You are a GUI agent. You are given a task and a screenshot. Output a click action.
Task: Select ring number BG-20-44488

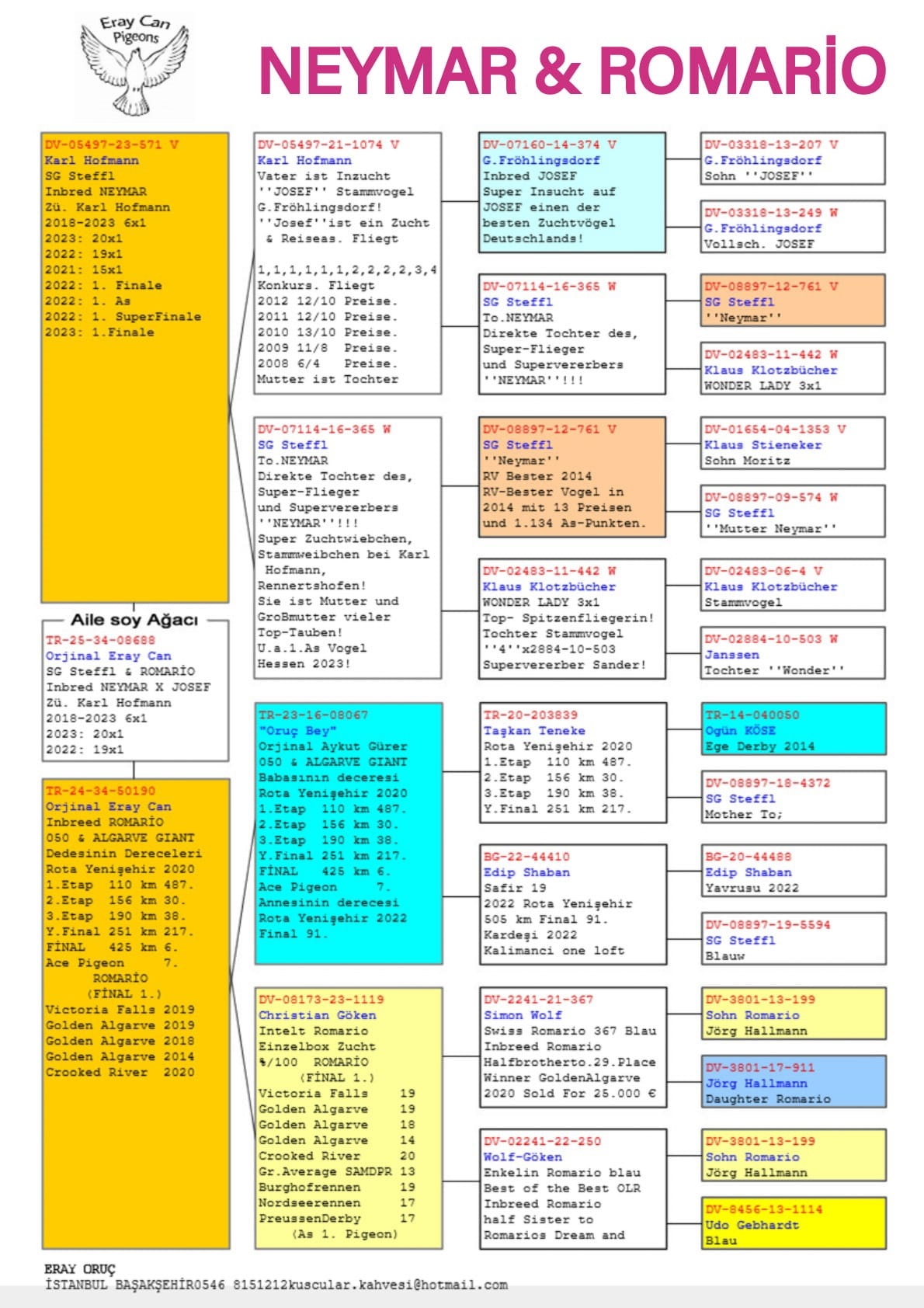pos(748,857)
